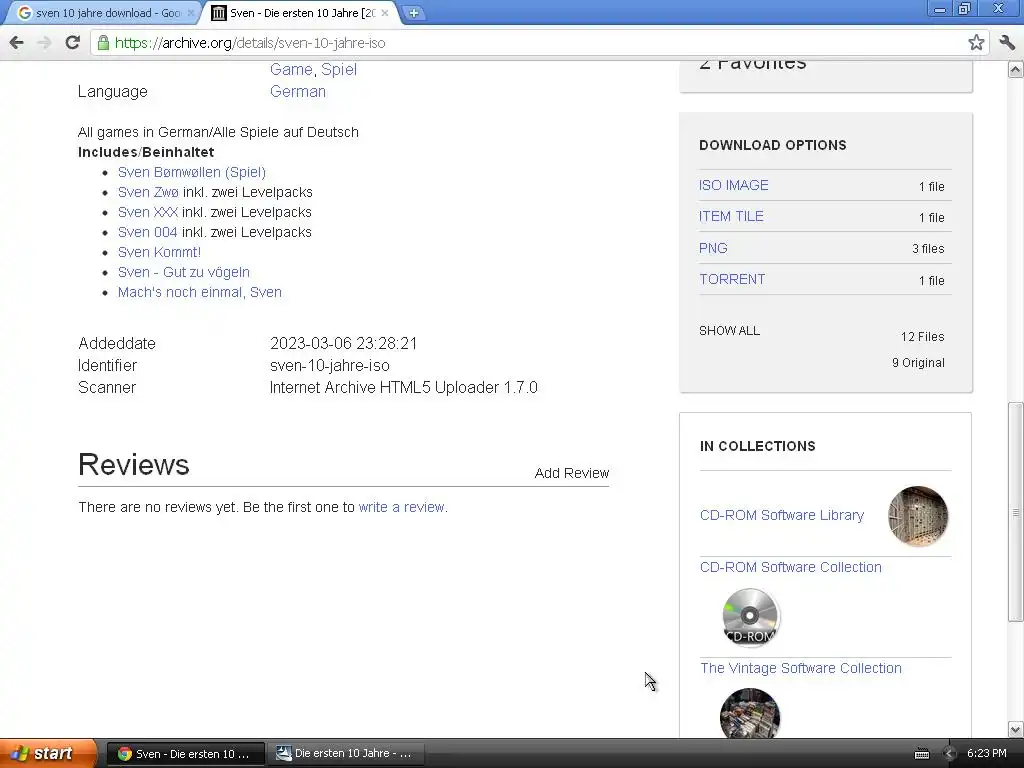Click the Addeddate value 2023-03-06 23:28:21
Image resolution: width=1024 pixels, height=768 pixels.
[344, 344]
